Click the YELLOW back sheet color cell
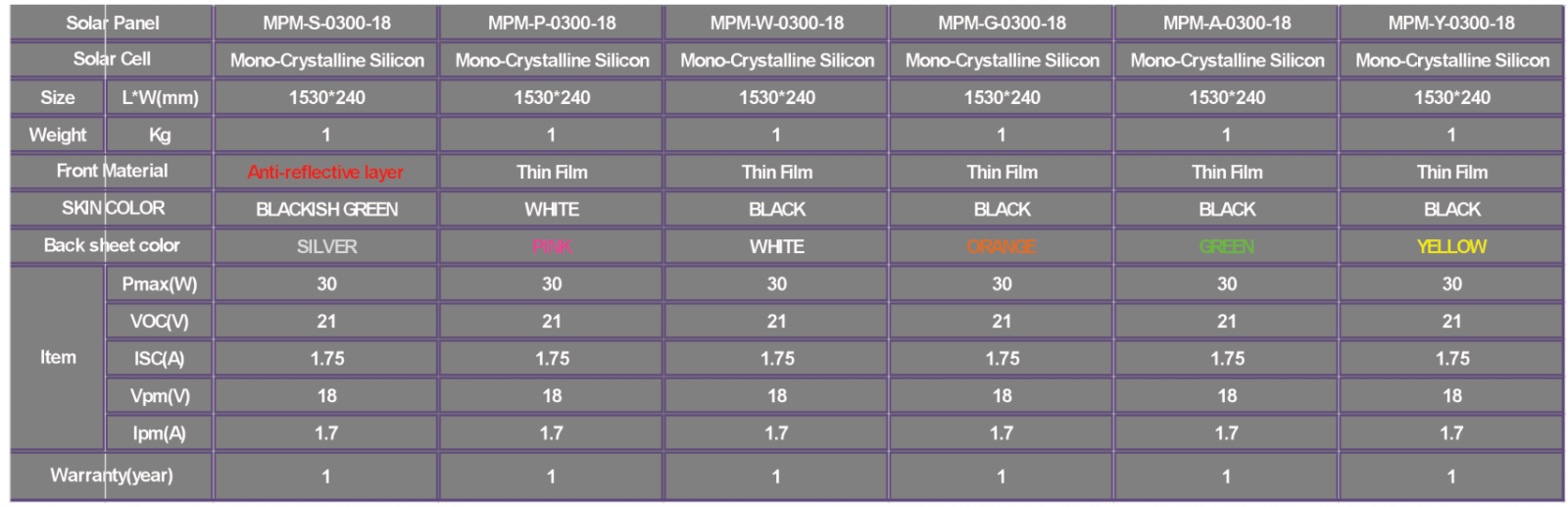1568x507 pixels. 1451,246
